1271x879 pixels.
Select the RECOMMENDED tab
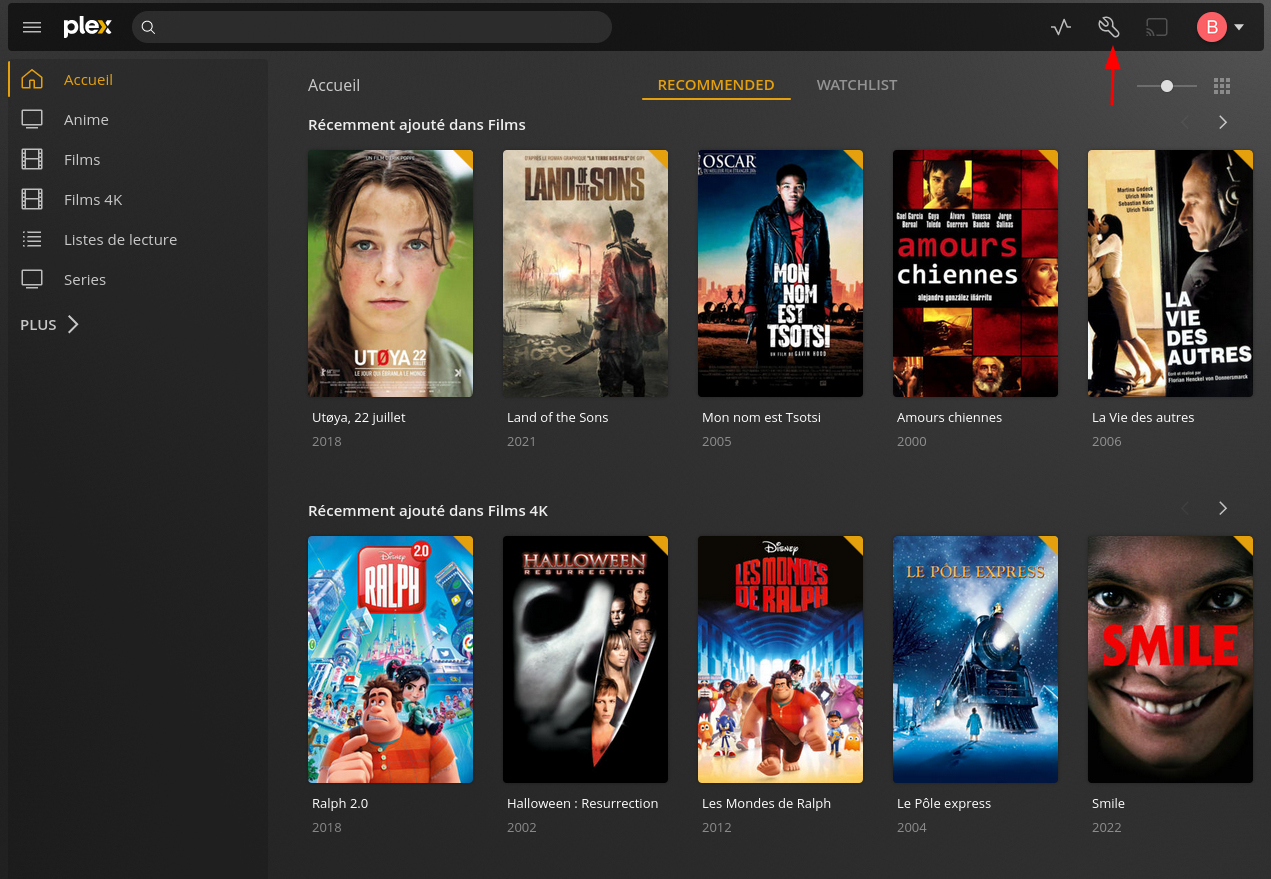click(x=716, y=85)
